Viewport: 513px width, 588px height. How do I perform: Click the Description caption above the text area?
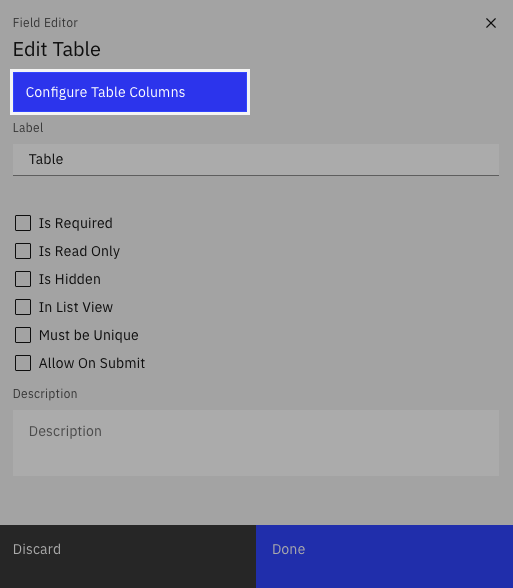coord(45,394)
